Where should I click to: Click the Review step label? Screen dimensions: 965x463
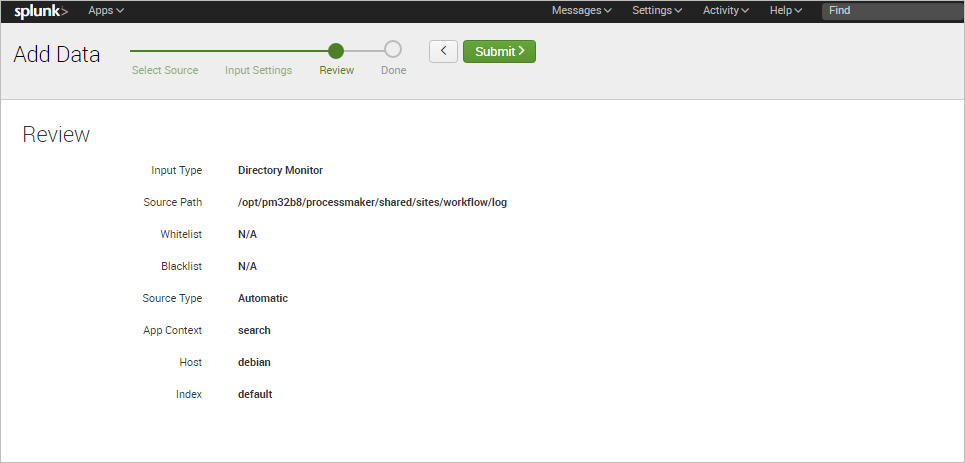[x=336, y=71]
